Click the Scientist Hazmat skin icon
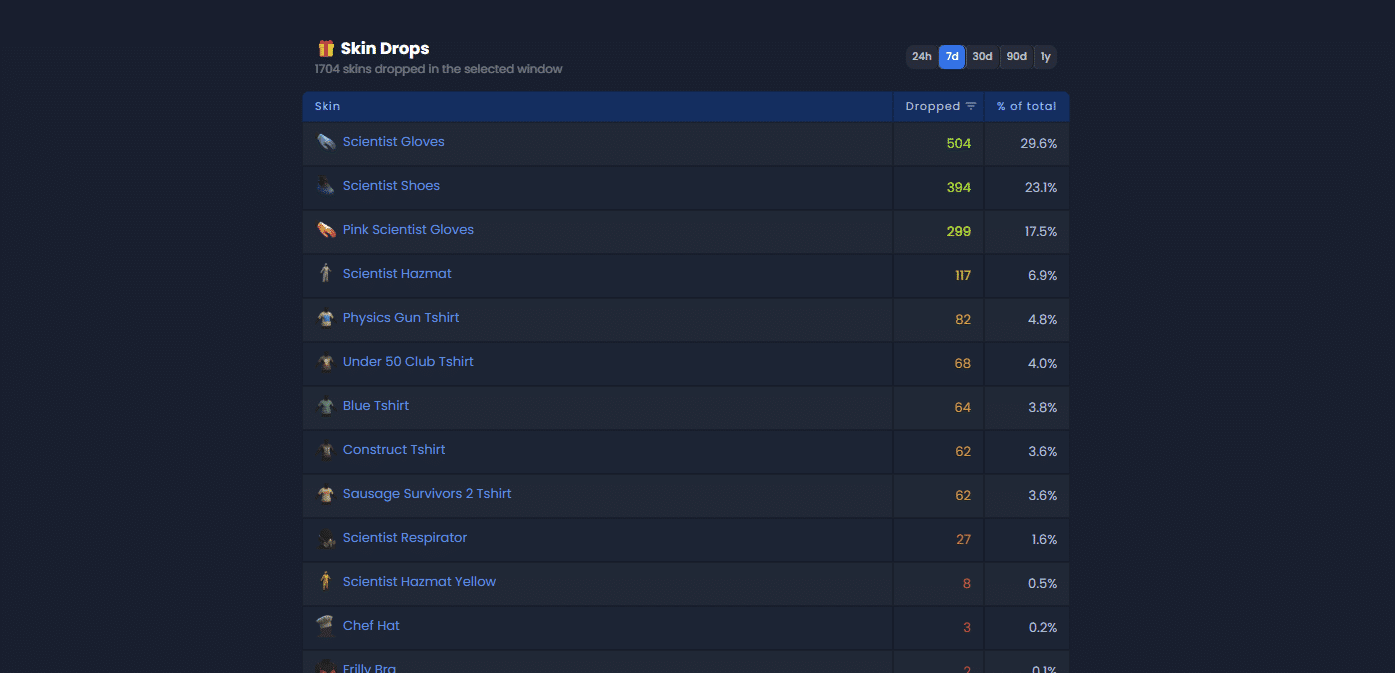Image resolution: width=1395 pixels, height=673 pixels. (x=326, y=274)
